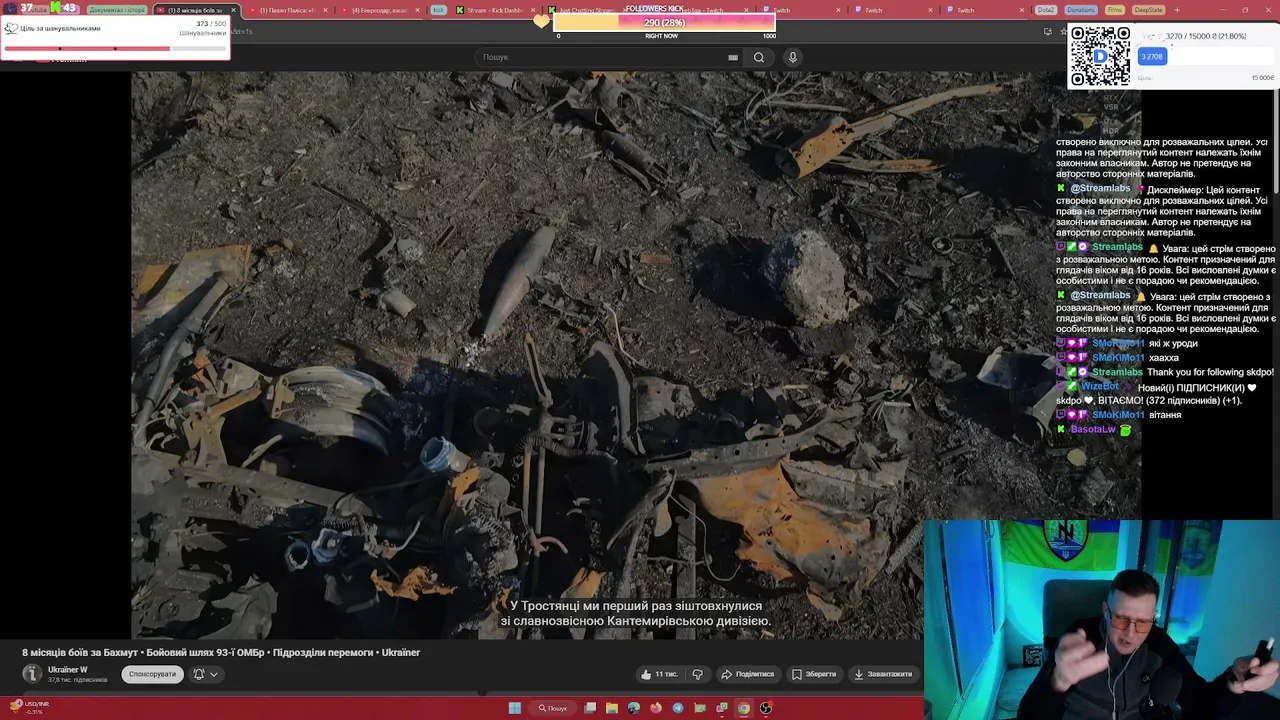1280x720 pixels.
Task: Open the notification bell dropdown
Action: (205, 674)
